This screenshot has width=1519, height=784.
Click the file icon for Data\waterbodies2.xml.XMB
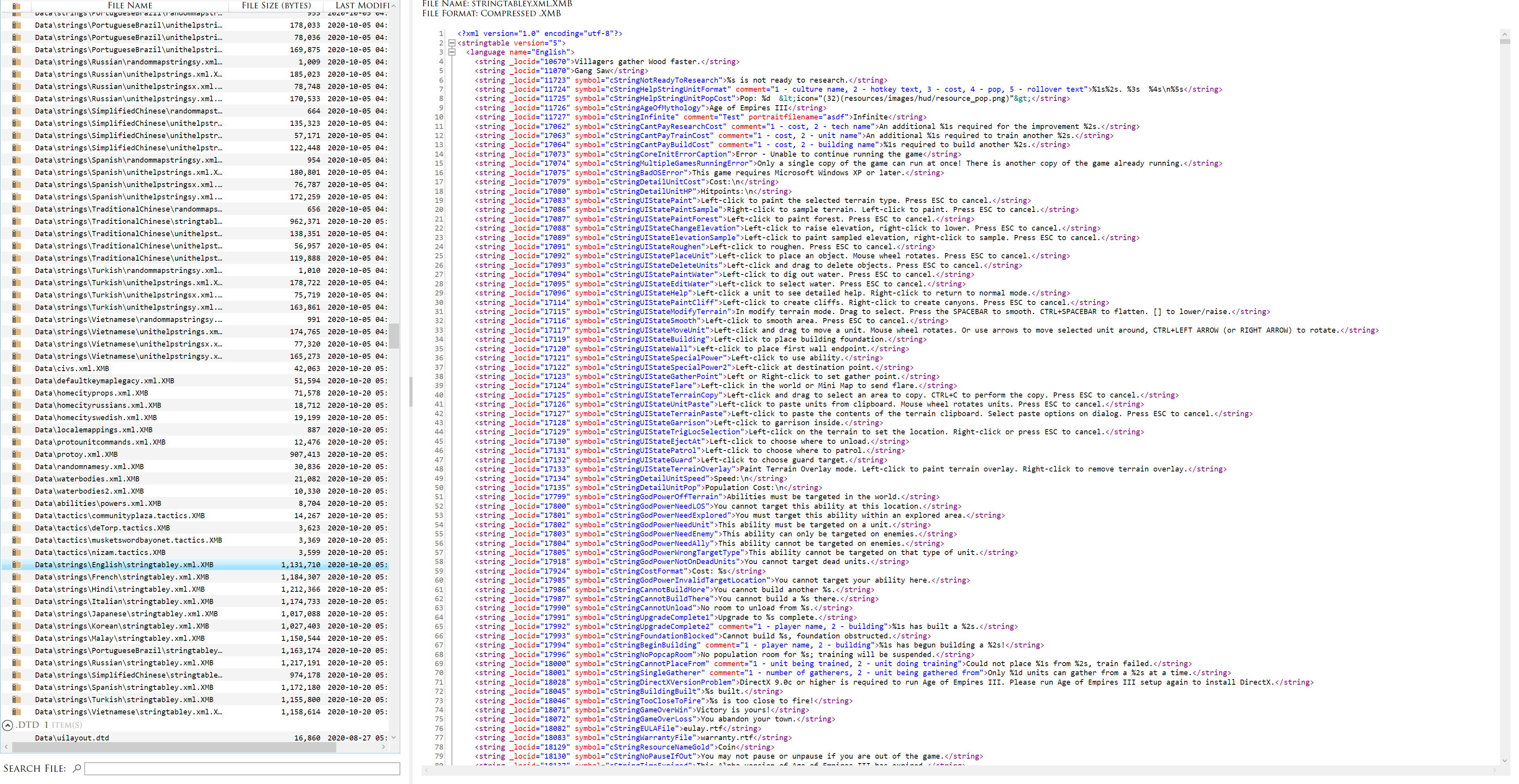click(17, 491)
